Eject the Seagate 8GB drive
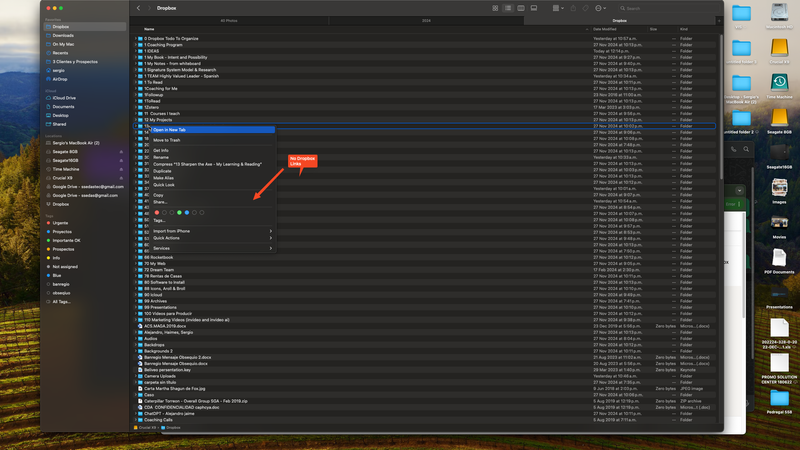Image resolution: width=800 pixels, height=450 pixels. point(121,152)
